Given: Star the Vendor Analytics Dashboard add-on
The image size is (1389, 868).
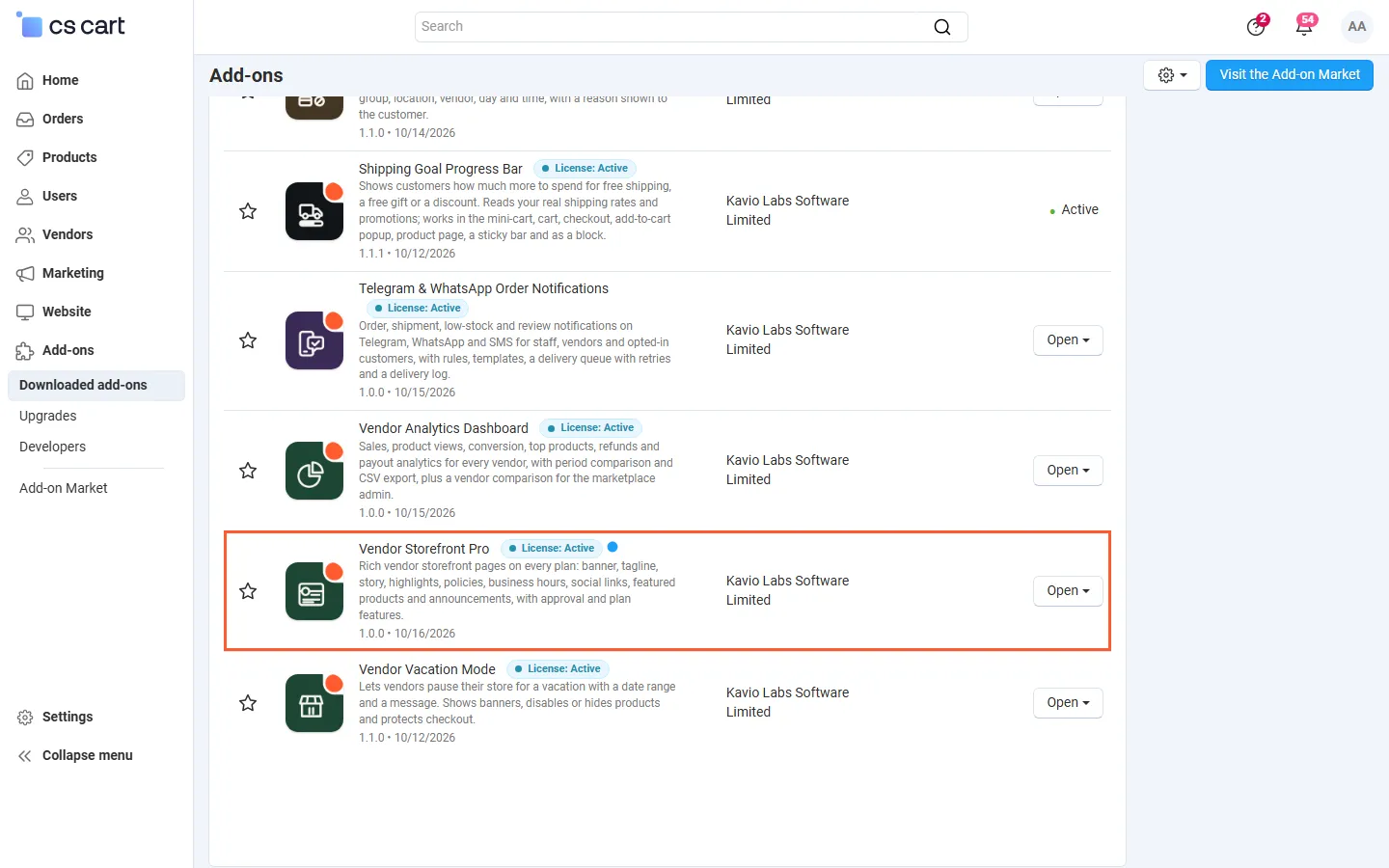Looking at the screenshot, I should [248, 471].
